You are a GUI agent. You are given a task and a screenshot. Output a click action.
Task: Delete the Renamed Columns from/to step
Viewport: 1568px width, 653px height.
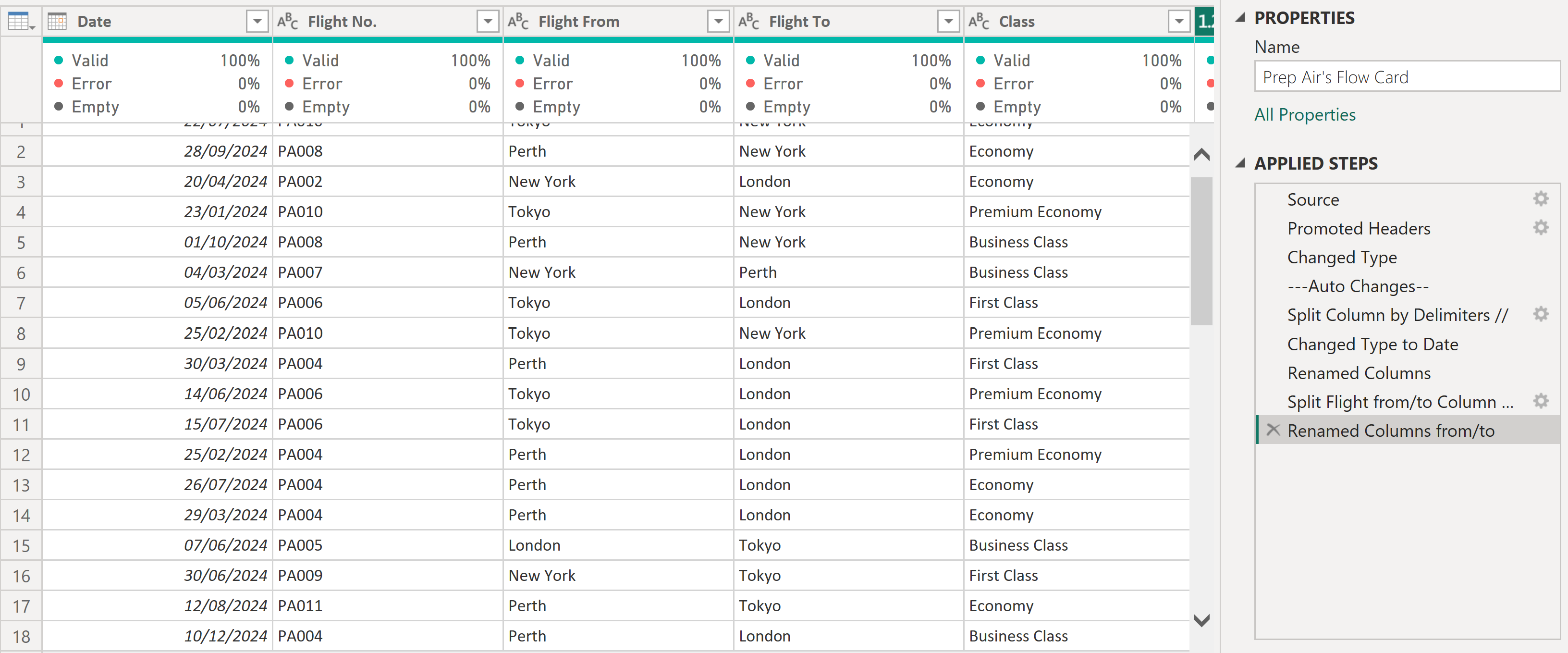pos(1272,430)
